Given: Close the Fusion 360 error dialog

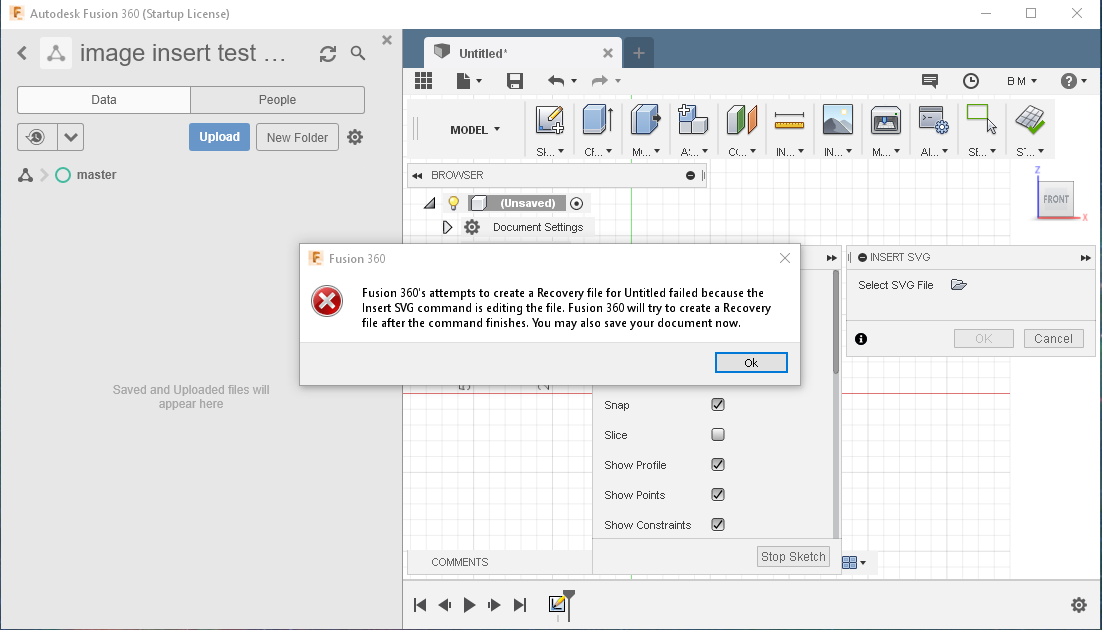Looking at the screenshot, I should pyautogui.click(x=785, y=259).
